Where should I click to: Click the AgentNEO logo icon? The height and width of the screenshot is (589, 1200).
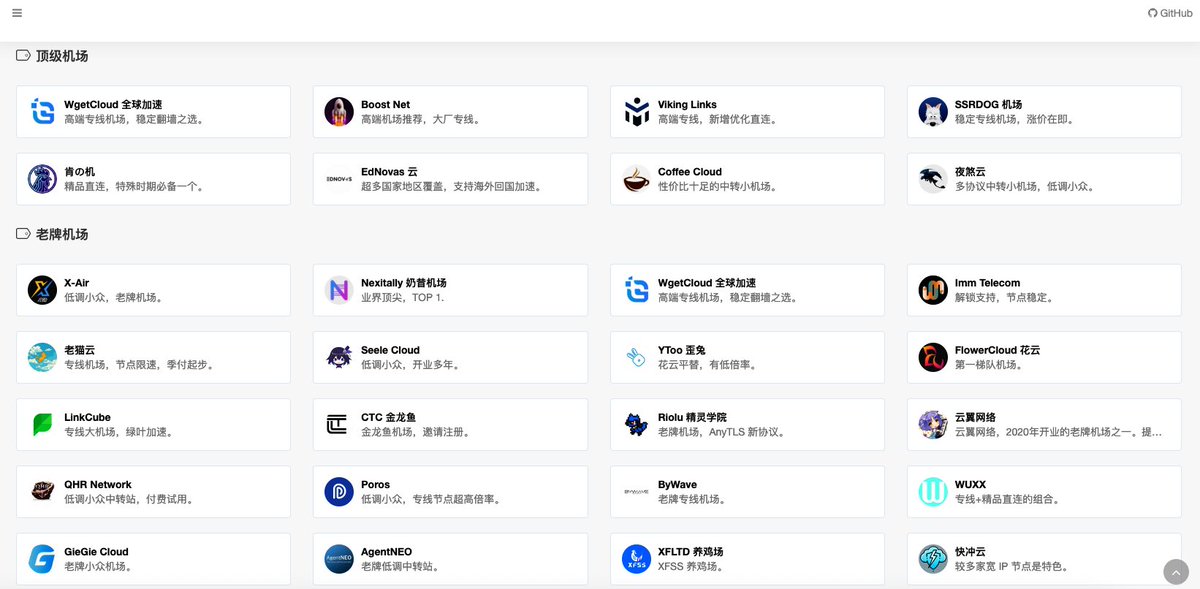pyautogui.click(x=339, y=558)
